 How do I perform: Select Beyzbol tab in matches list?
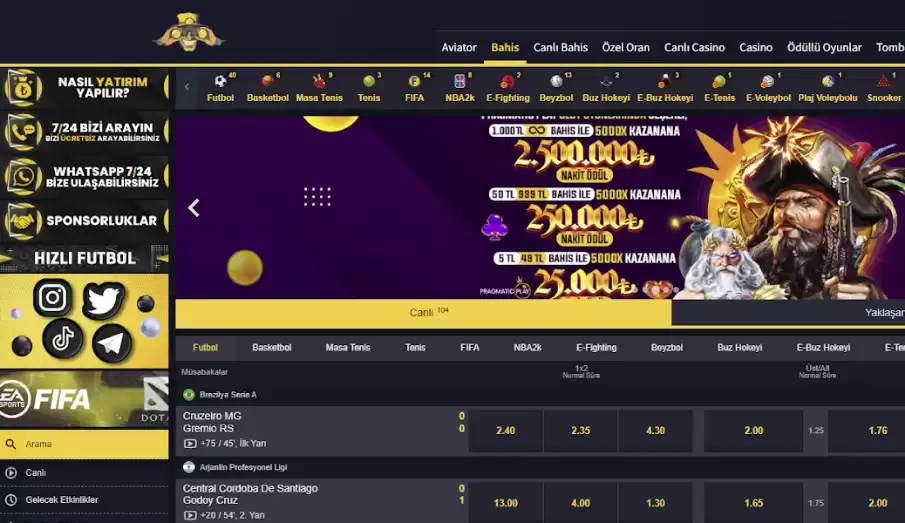667,348
